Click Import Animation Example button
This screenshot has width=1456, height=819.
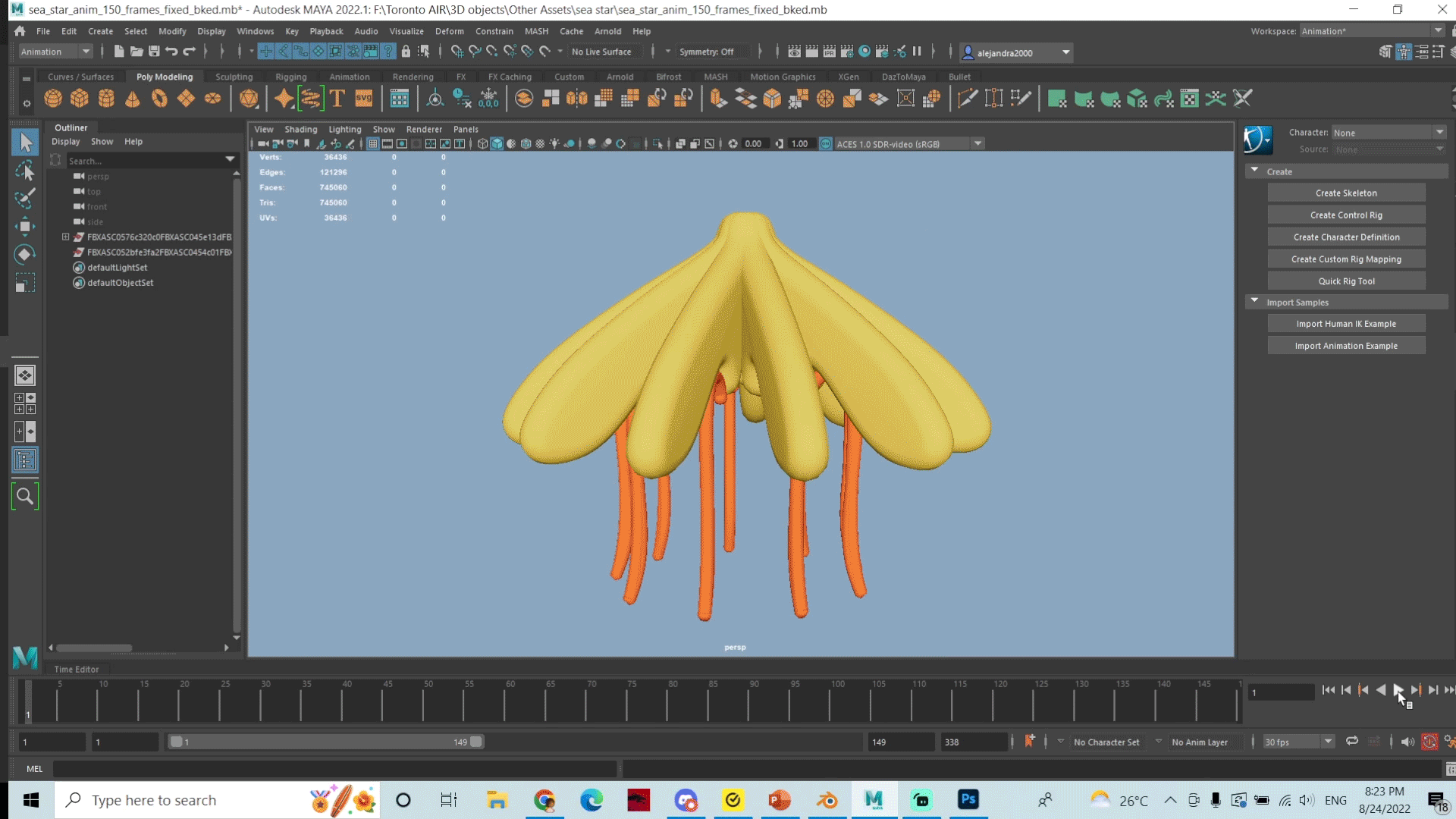coord(1346,345)
